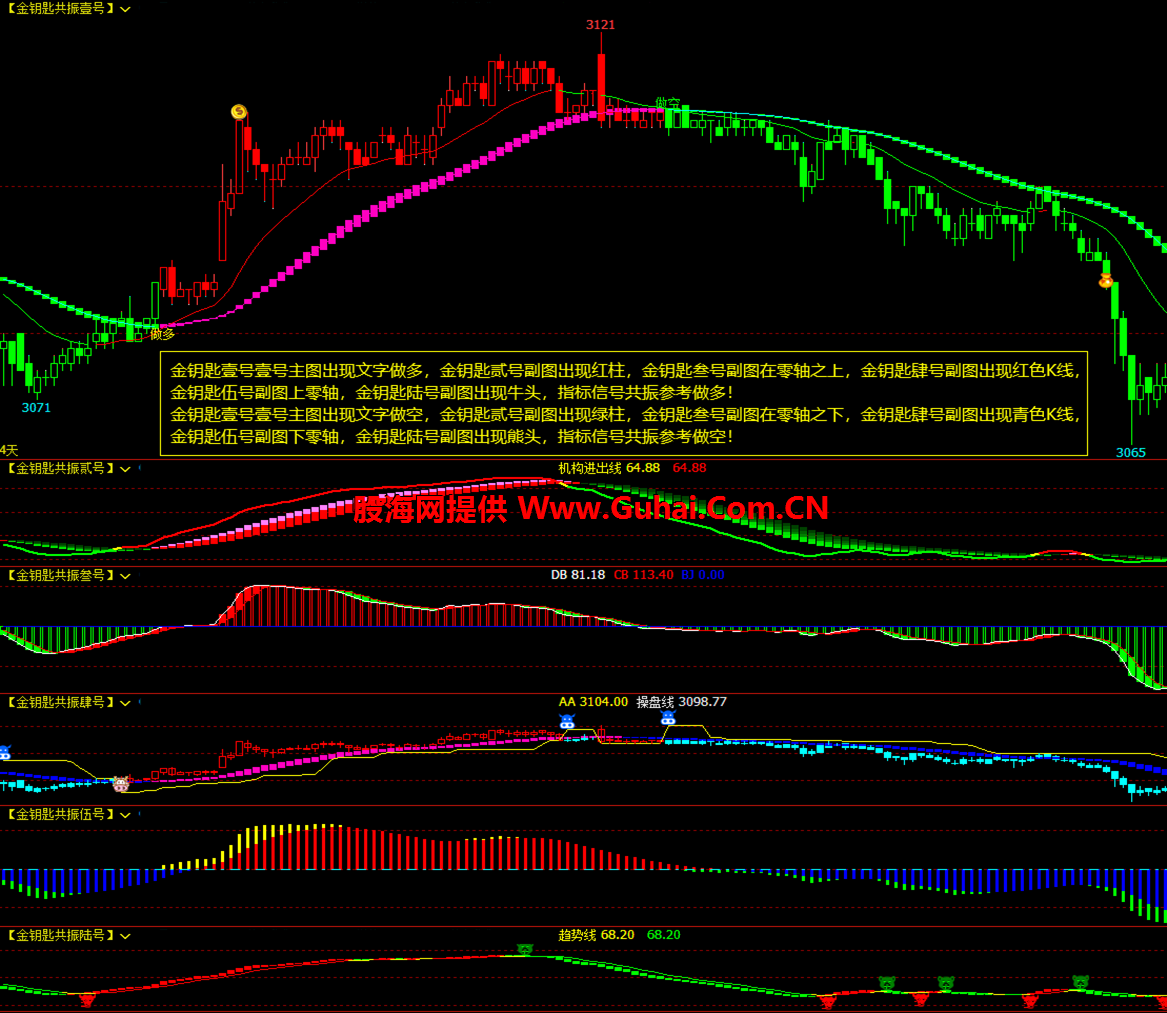The width and height of the screenshot is (1167, 1013).
Task: Click the note line ending 指标信号共振参考做多
Action: [452, 392]
